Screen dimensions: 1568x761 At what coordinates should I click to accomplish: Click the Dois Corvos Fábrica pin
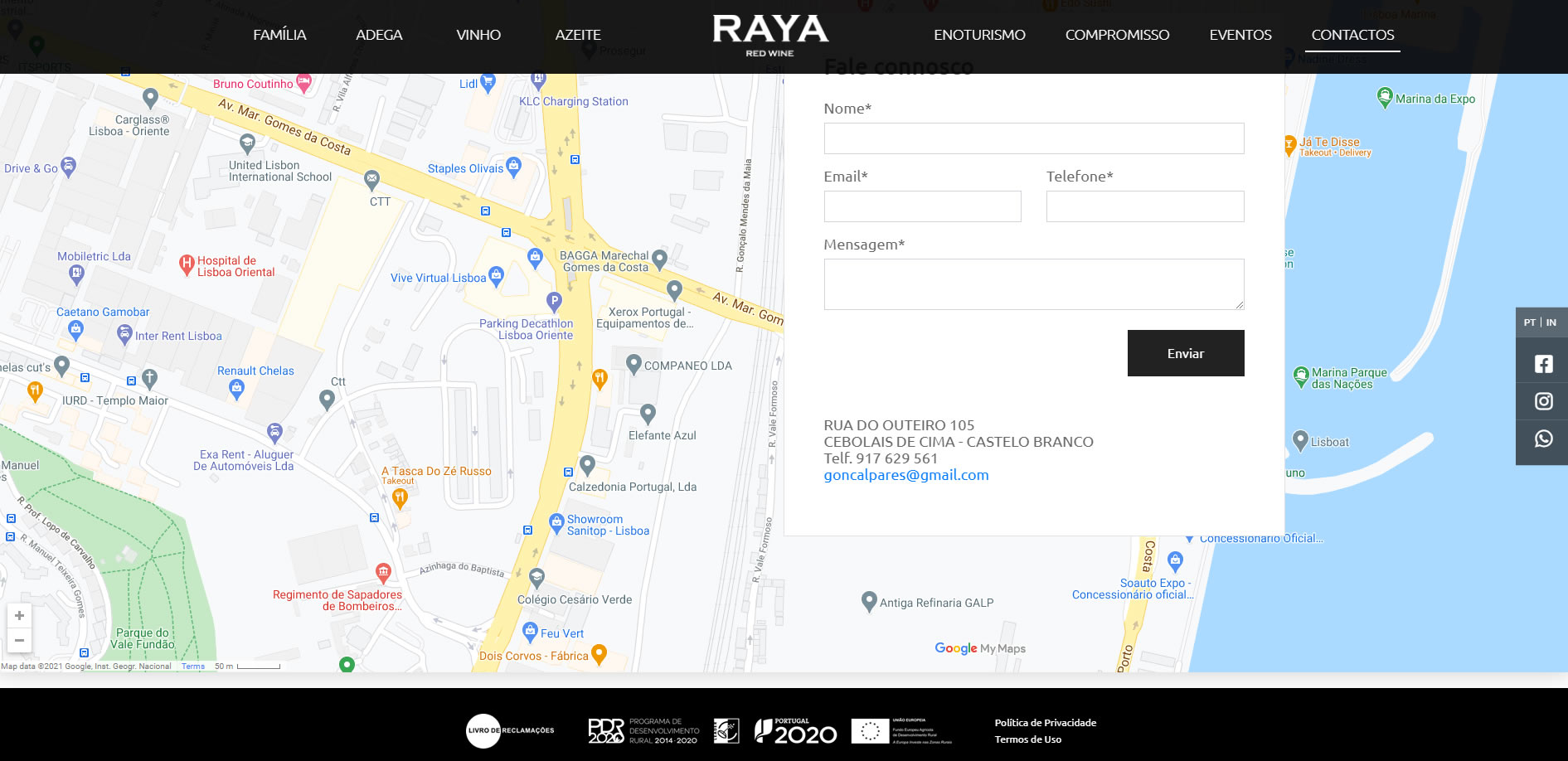[599, 655]
